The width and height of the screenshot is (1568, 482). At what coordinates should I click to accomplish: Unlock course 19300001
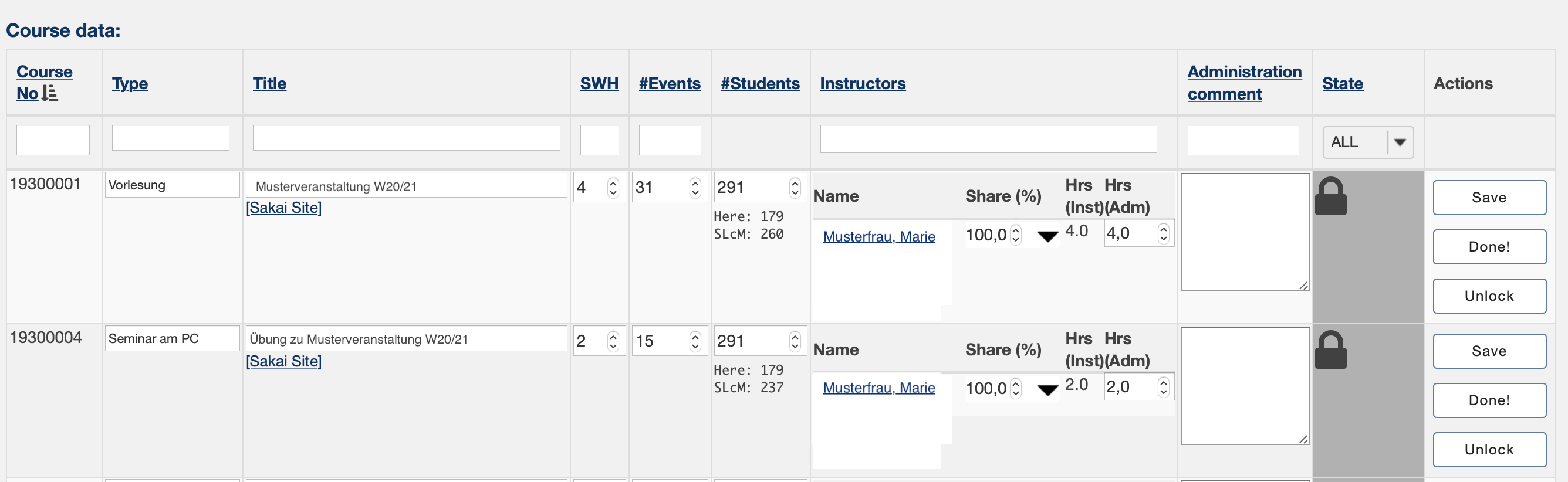click(1489, 296)
